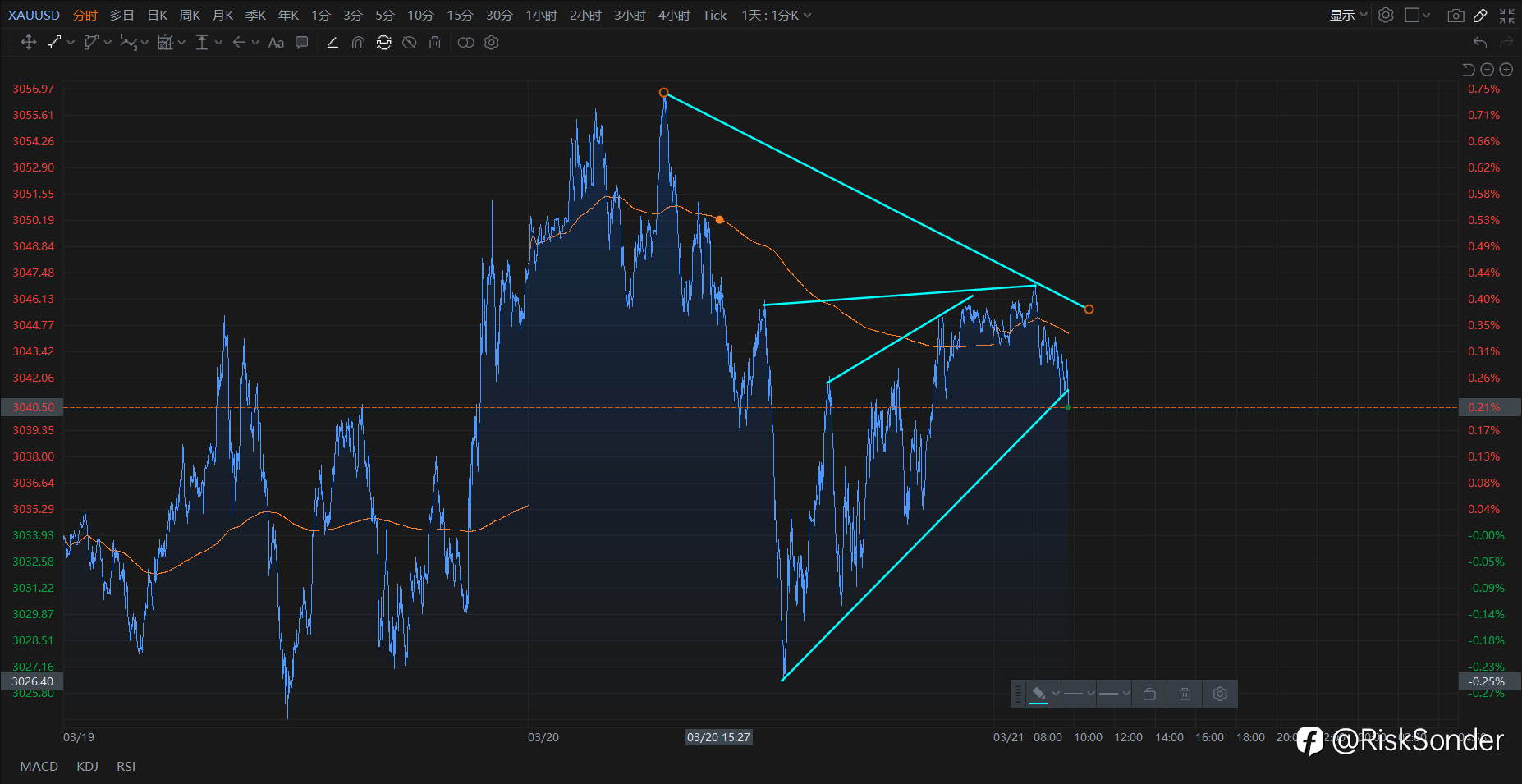The width and height of the screenshot is (1522, 784).
Task: Delete selected line via floating toolbar trash
Action: (x=1185, y=695)
